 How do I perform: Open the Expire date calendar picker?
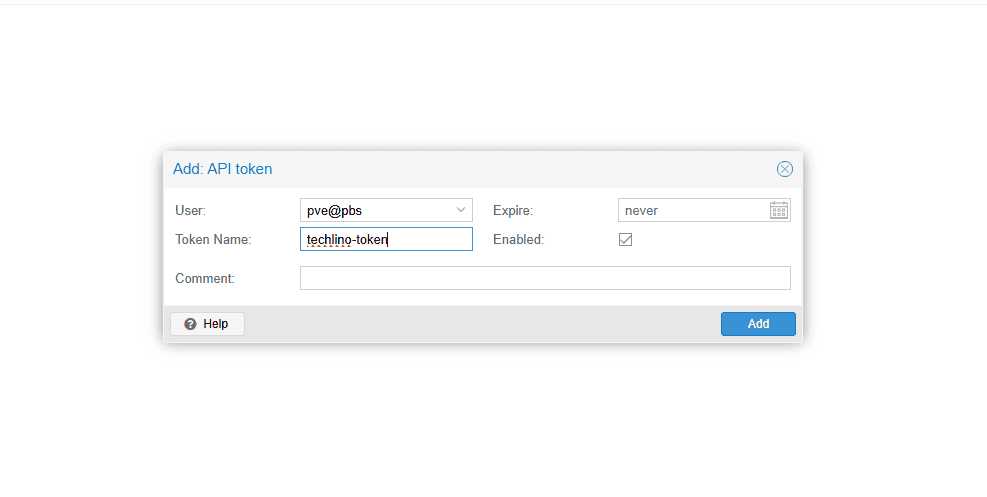pos(779,210)
